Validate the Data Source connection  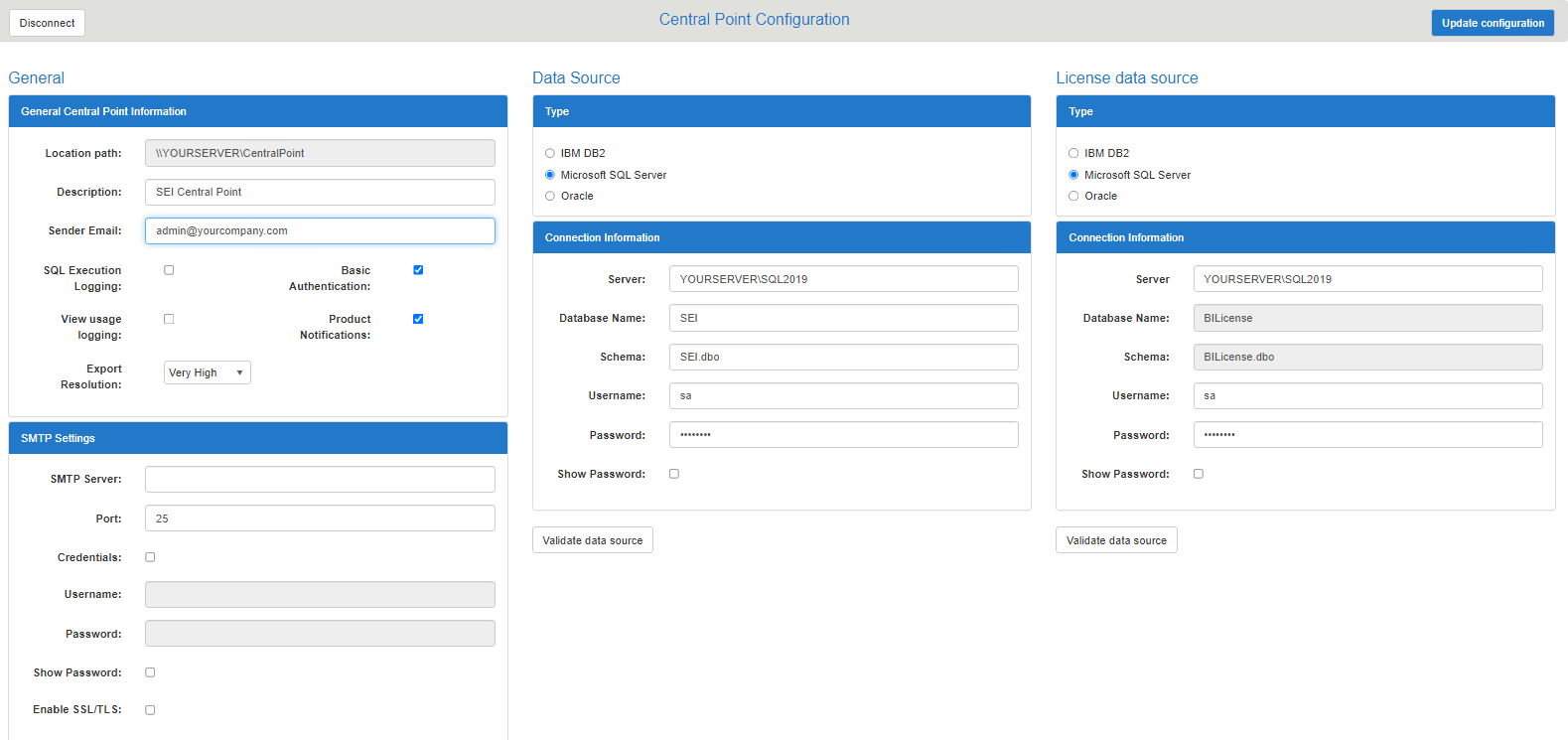click(x=592, y=540)
